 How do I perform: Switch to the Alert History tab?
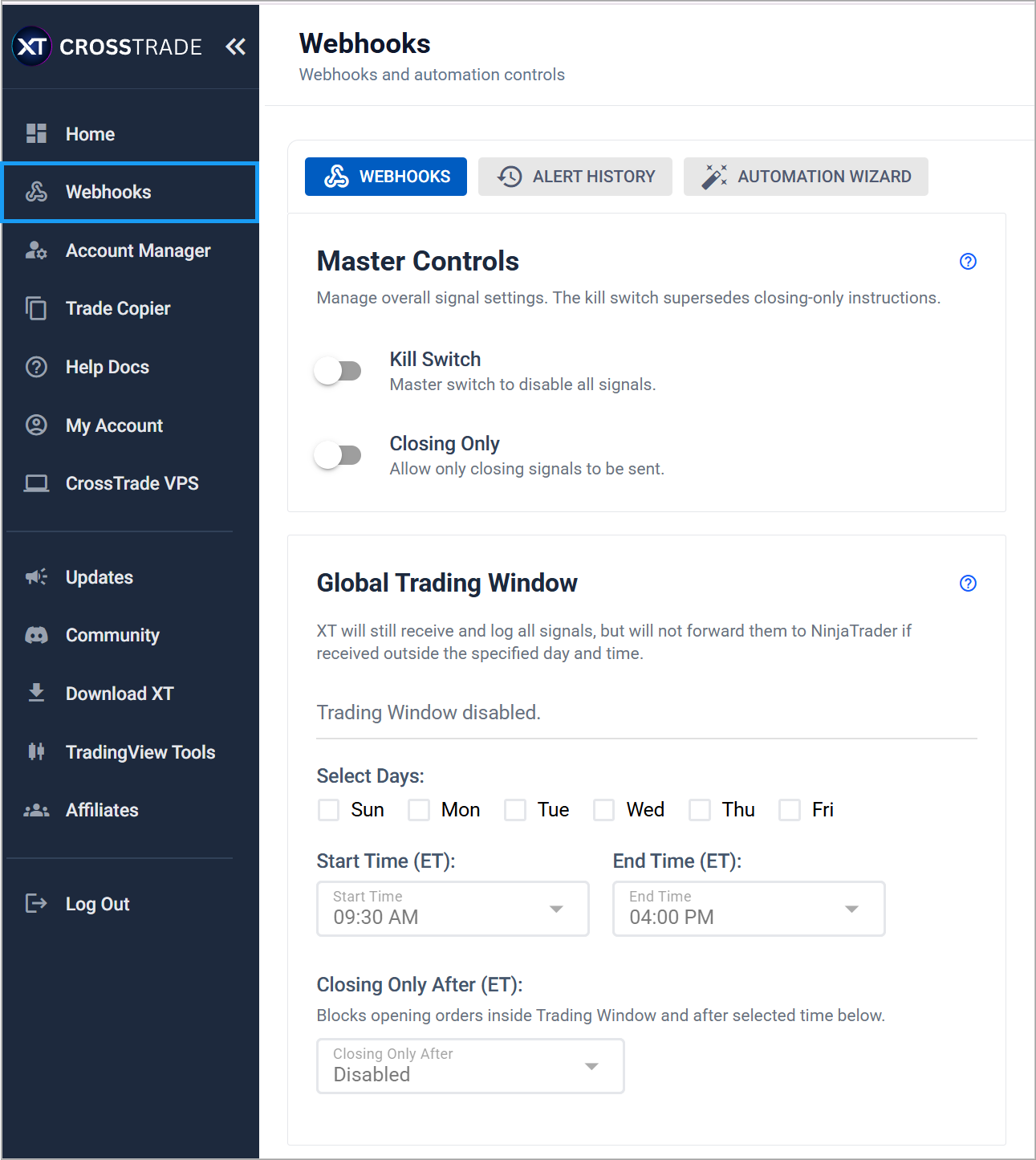tap(575, 176)
